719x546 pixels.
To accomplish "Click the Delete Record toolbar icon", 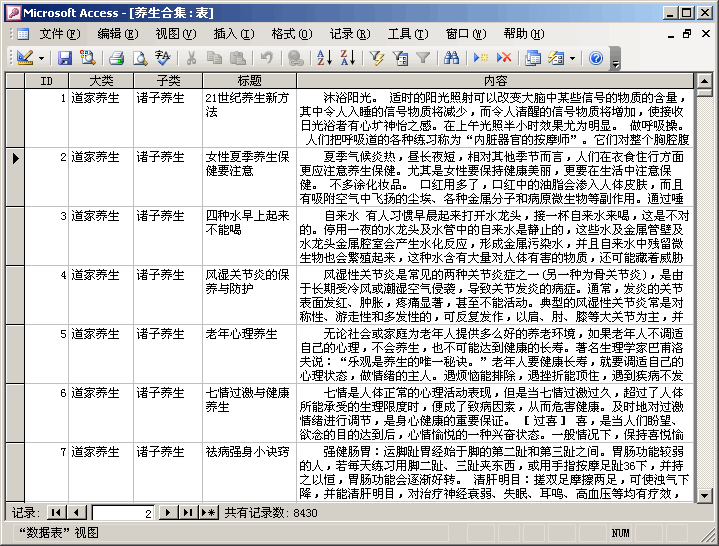I will [x=503, y=58].
